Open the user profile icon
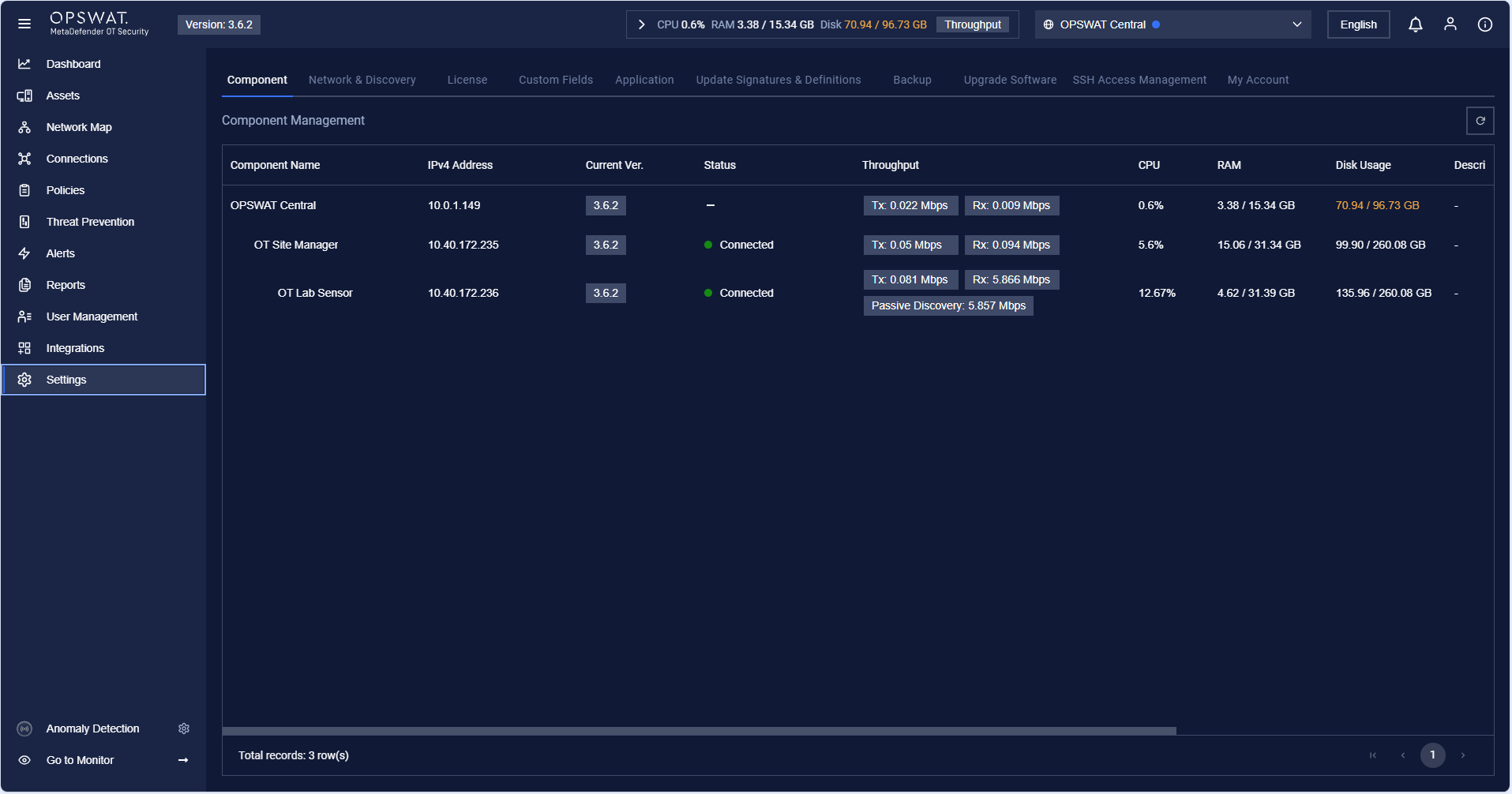Screen dimensions: 1512x794 [x=1450, y=24]
